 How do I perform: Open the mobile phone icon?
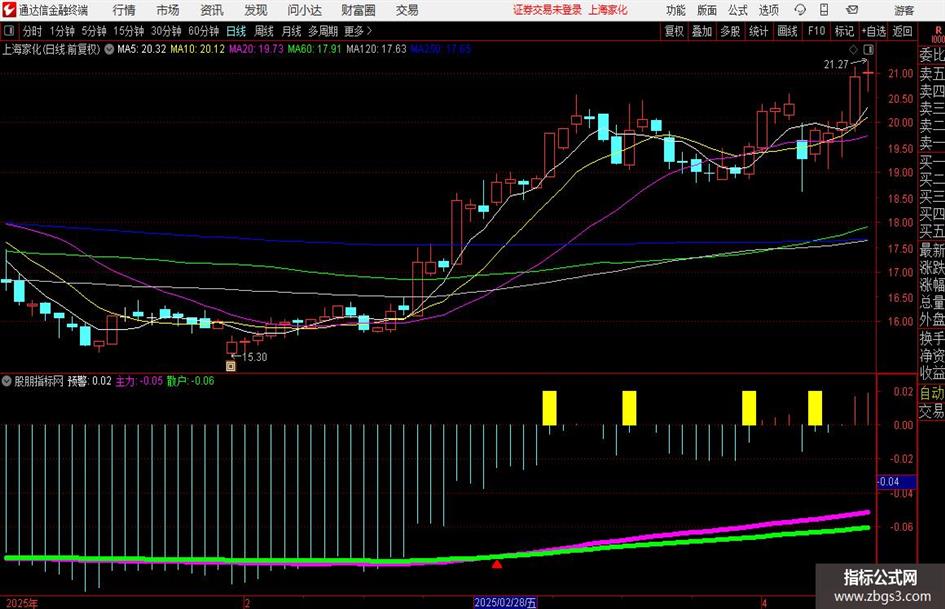pos(824,10)
